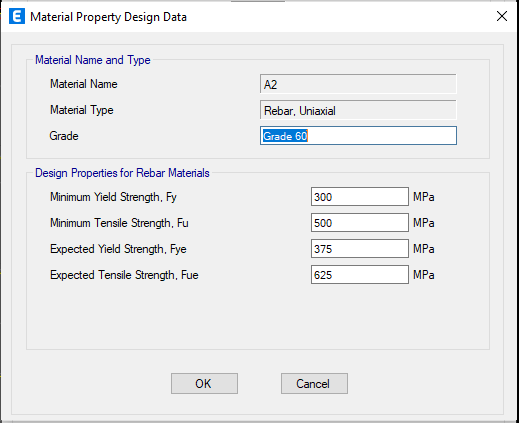Close the Material Property Design Data dialog
This screenshot has height=423, width=519.
(502, 16)
